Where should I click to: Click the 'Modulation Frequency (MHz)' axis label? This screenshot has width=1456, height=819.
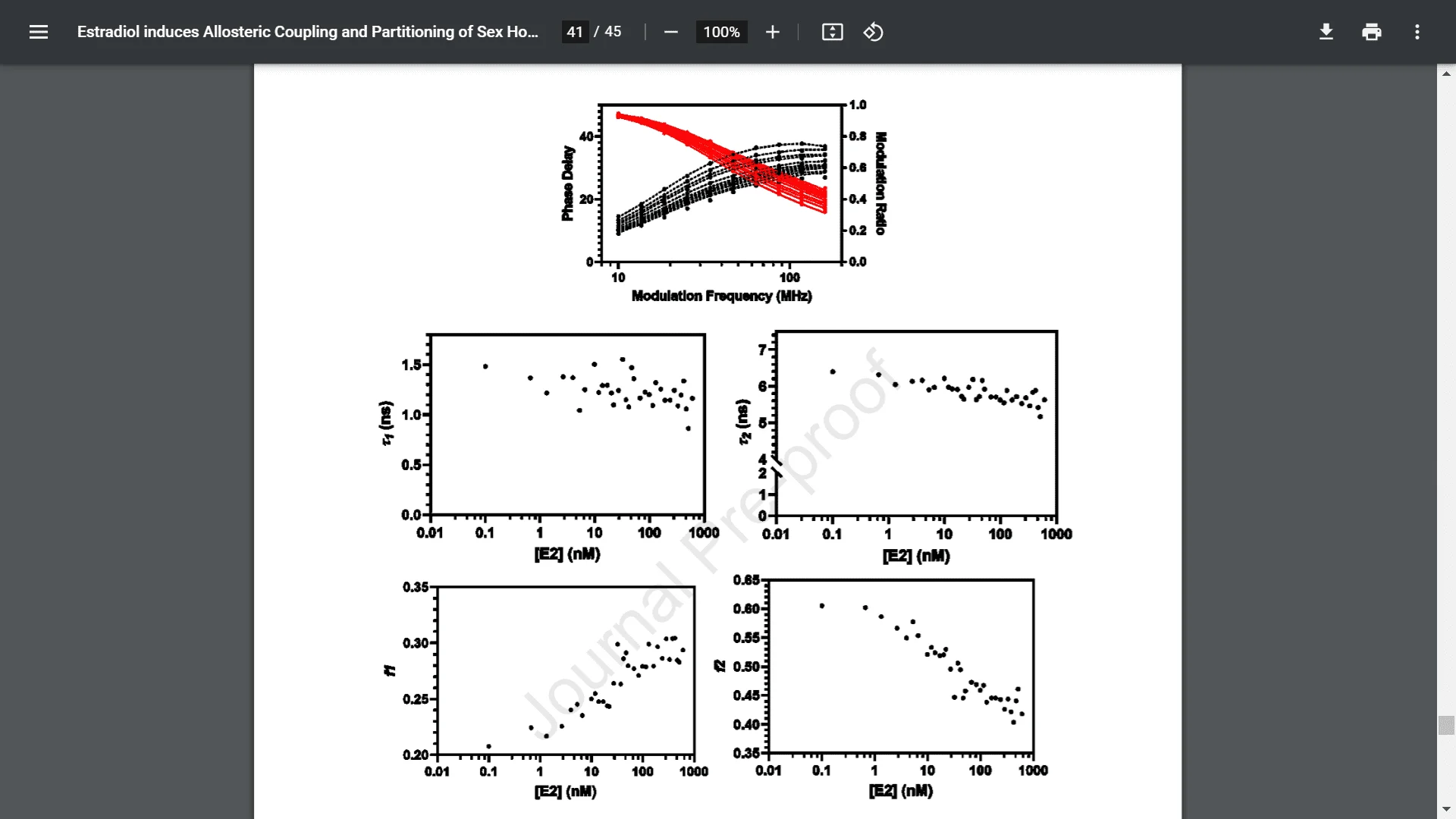tap(721, 296)
